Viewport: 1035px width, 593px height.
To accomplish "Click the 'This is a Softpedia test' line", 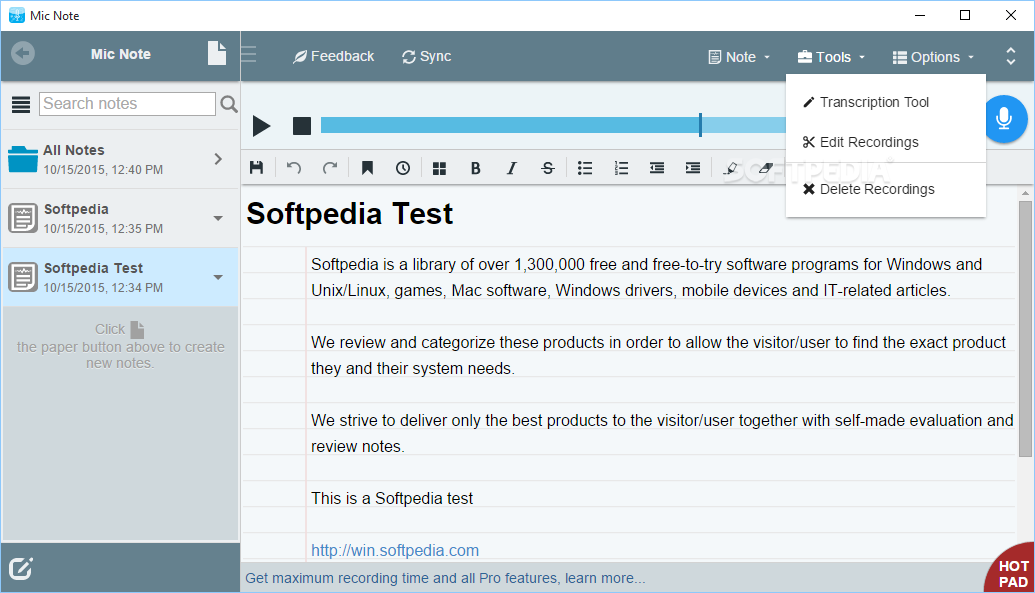I will (x=392, y=499).
